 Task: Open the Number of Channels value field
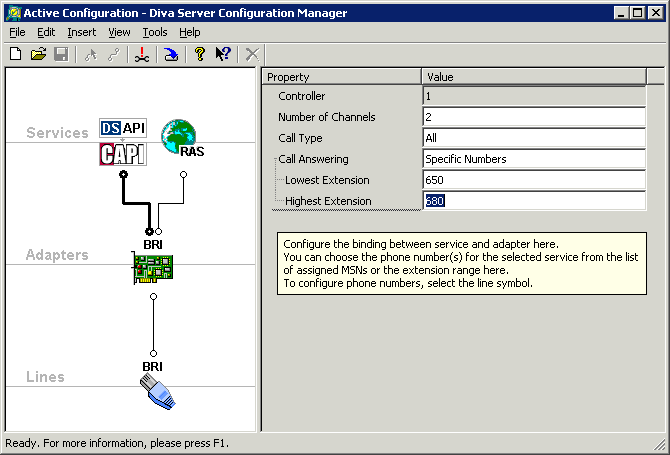(x=534, y=117)
